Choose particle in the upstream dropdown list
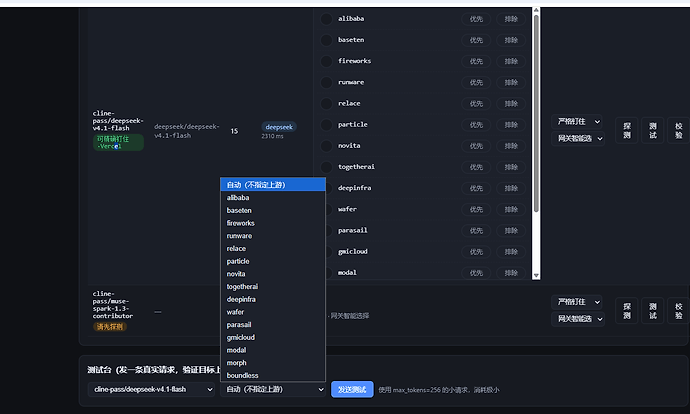The image size is (690, 414). 273,261
